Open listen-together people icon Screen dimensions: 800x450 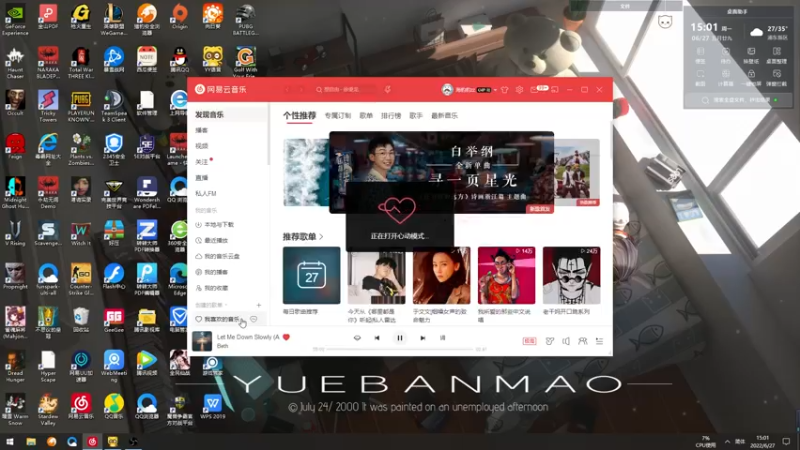pos(582,341)
